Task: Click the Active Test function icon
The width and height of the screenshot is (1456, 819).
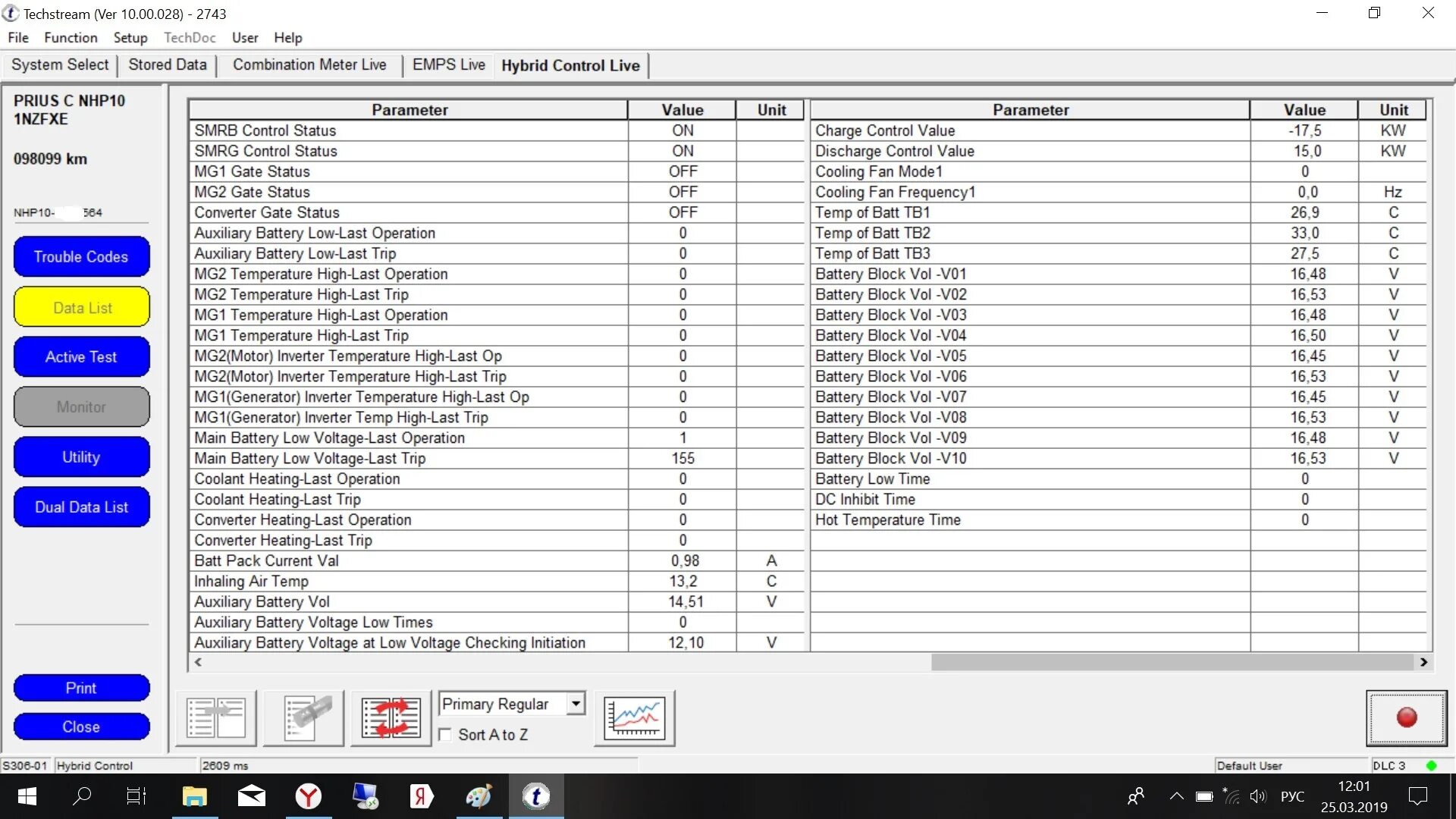Action: (80, 357)
